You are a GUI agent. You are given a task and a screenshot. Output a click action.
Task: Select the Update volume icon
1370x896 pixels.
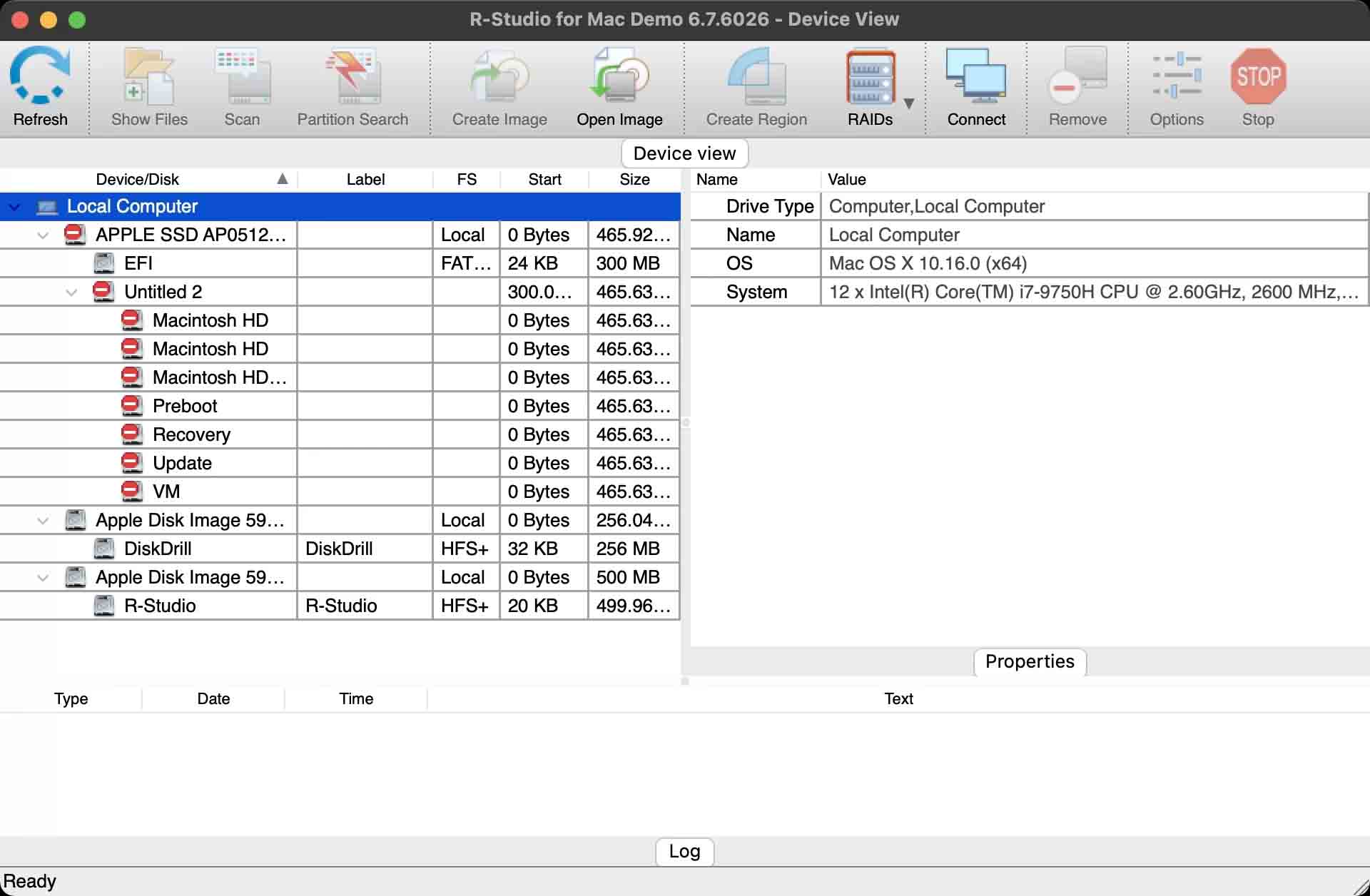[132, 463]
